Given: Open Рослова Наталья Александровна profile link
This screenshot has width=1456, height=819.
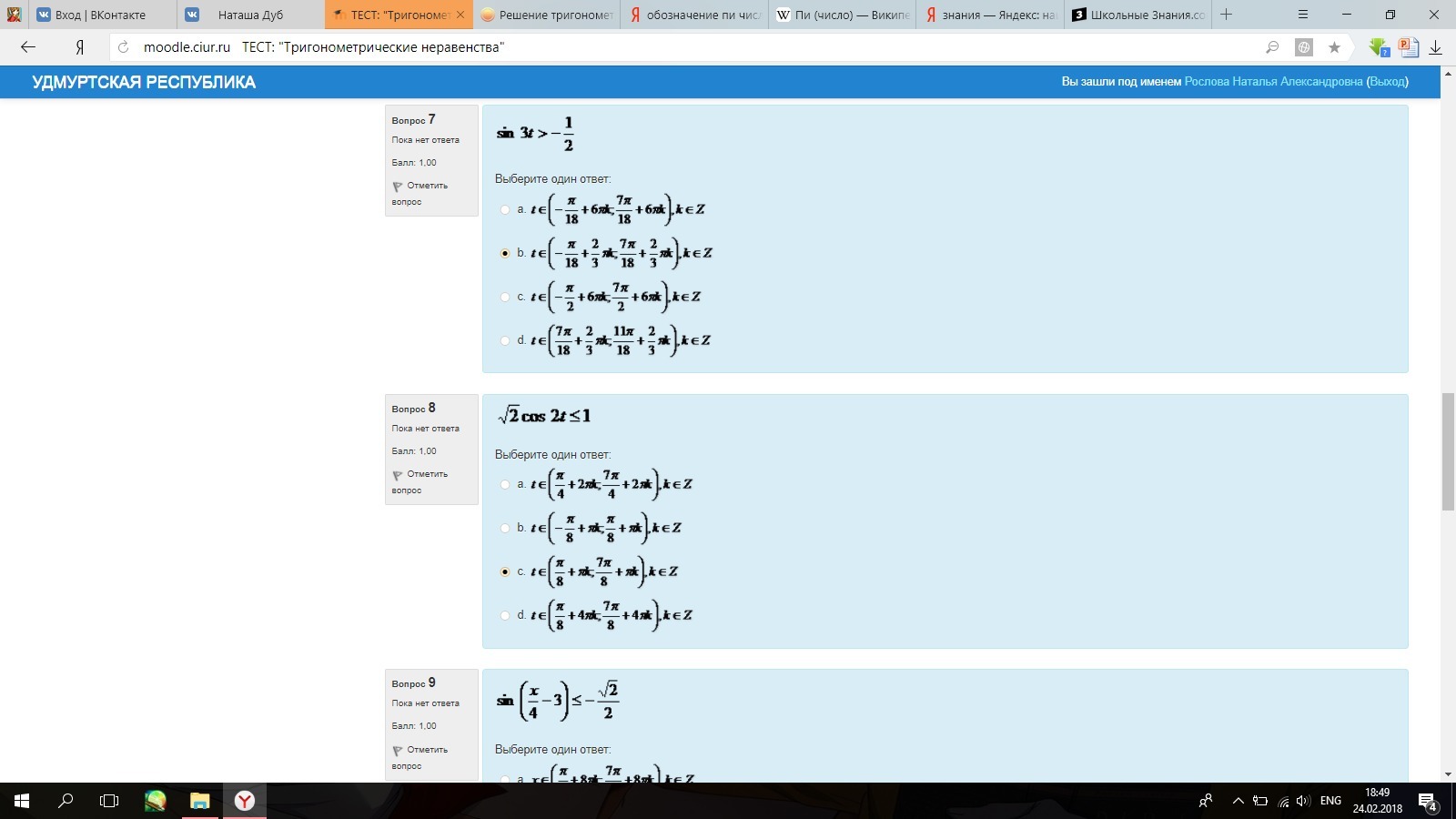Looking at the screenshot, I should coord(1273,82).
